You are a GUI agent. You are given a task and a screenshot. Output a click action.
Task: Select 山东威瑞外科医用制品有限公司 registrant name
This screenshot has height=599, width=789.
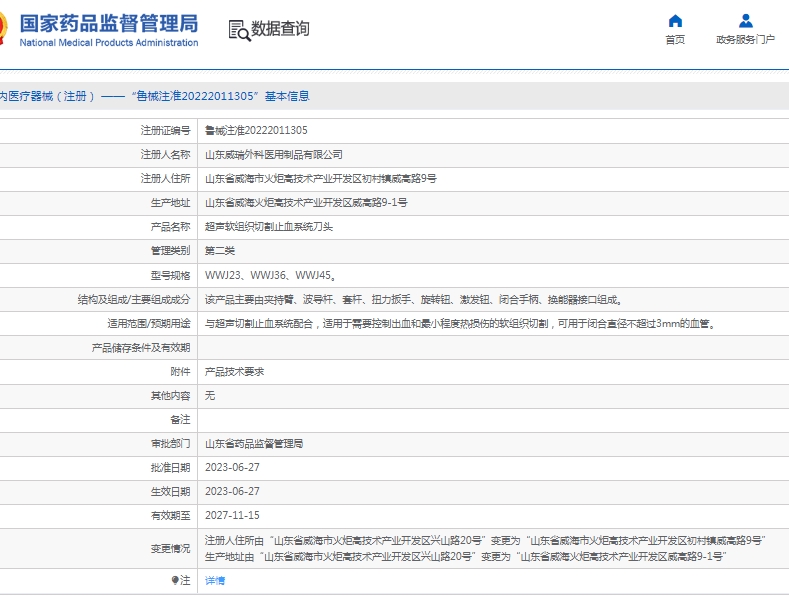[x=274, y=155]
